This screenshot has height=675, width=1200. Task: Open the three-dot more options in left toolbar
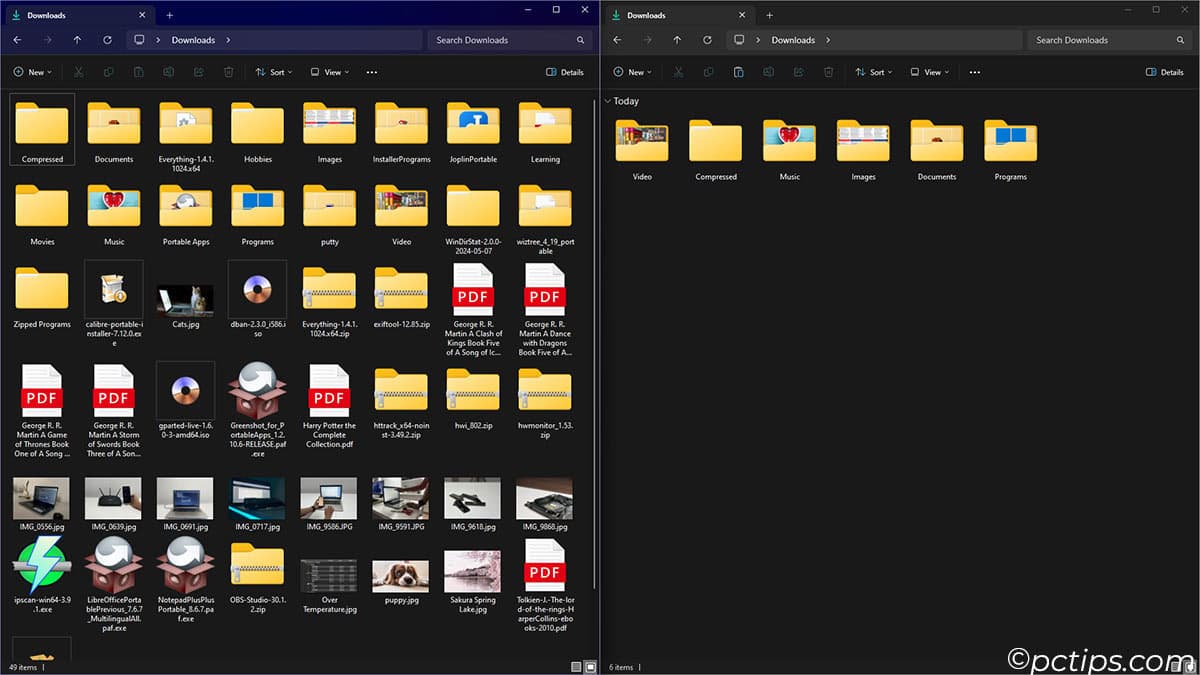[372, 72]
